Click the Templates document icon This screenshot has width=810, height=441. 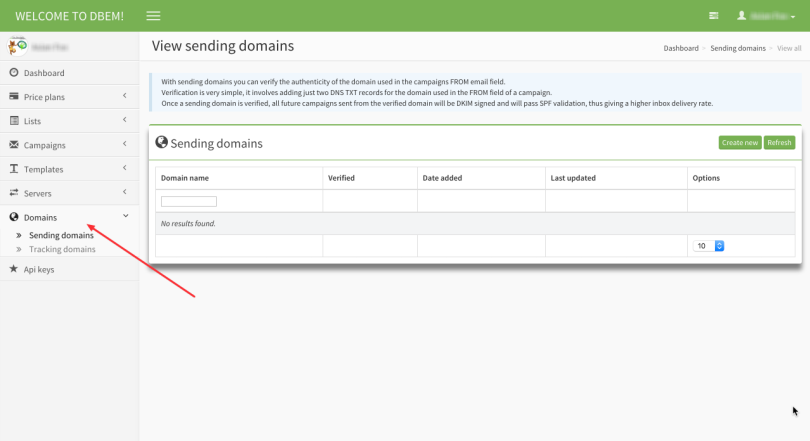pos(14,169)
